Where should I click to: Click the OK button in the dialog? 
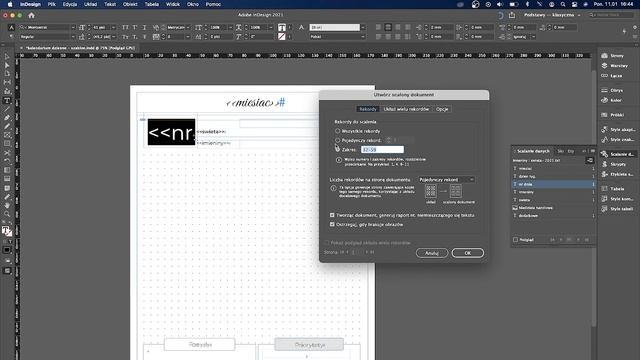[468, 253]
